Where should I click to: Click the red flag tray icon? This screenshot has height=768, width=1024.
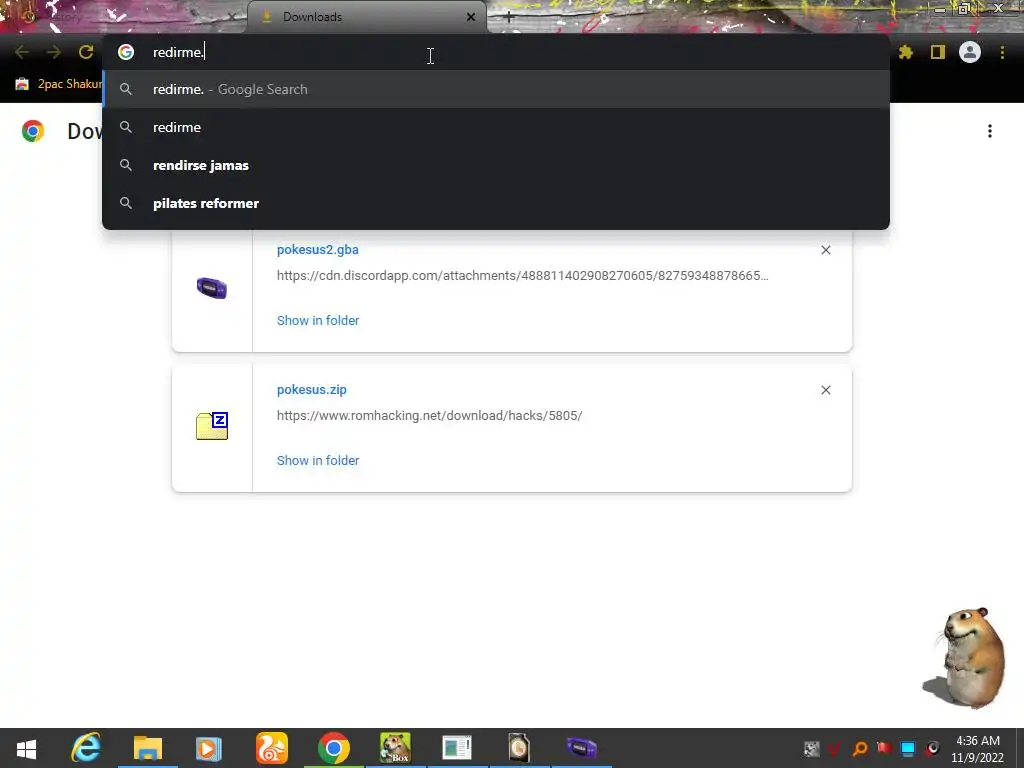(x=884, y=748)
